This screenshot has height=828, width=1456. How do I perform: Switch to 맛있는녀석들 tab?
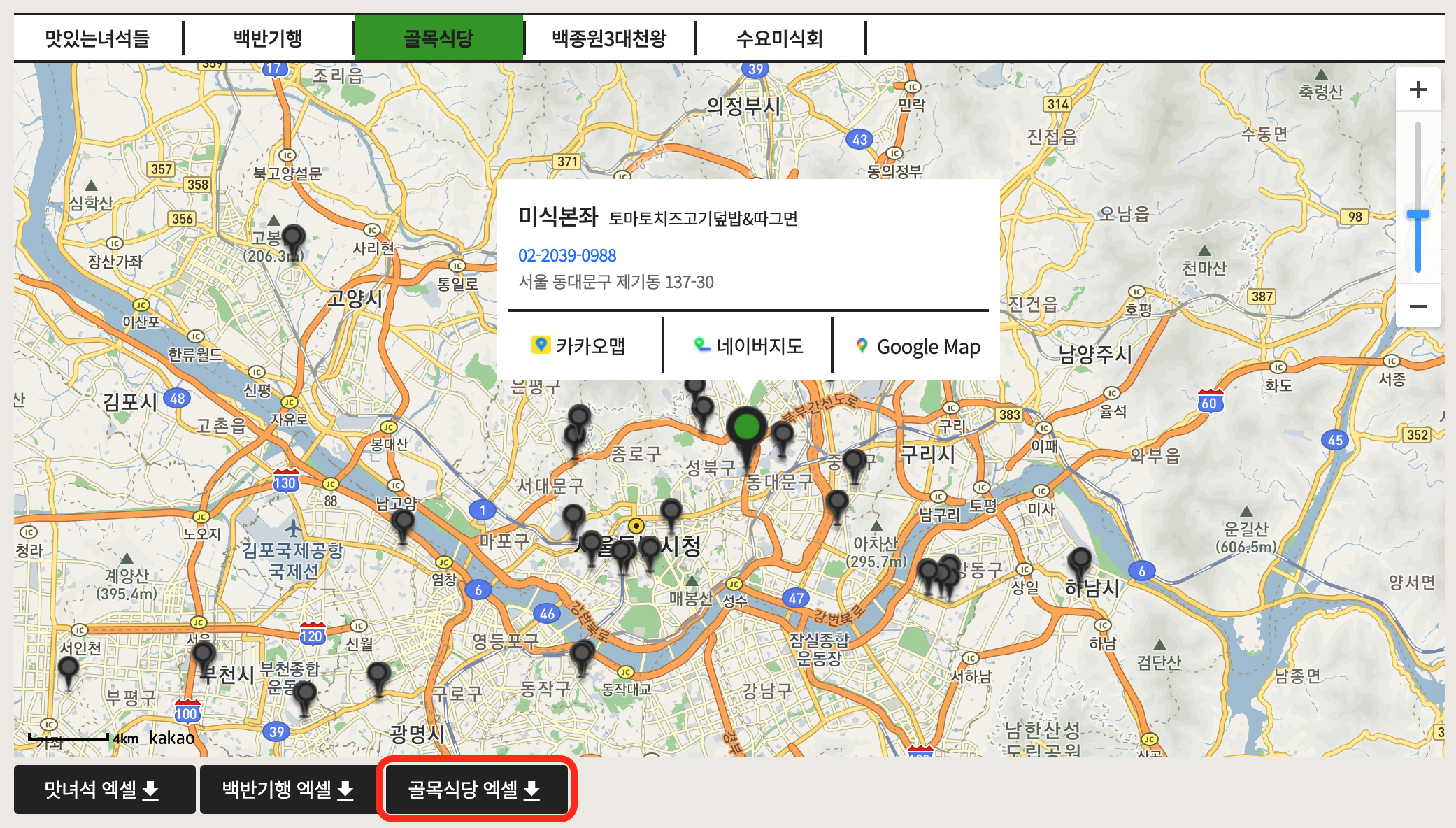pyautogui.click(x=97, y=38)
